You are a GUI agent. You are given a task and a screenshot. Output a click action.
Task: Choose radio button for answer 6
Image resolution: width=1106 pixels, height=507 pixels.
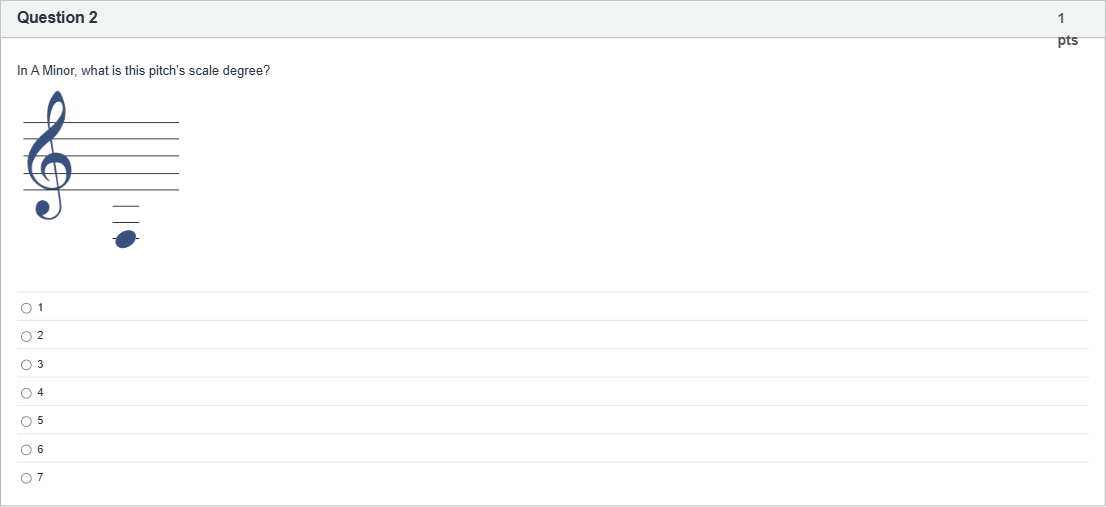[x=26, y=449]
